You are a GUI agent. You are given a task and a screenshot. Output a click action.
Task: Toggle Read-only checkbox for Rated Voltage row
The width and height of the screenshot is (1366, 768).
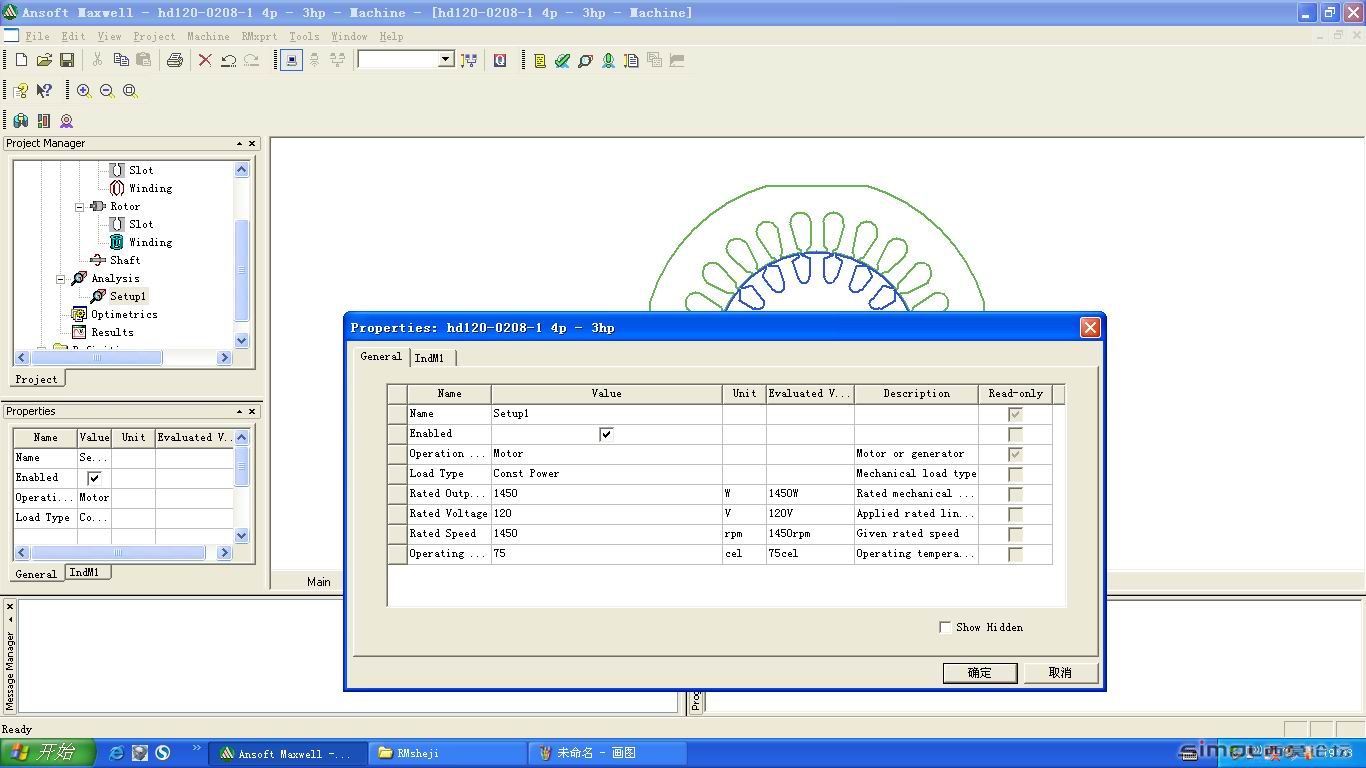point(1015,514)
